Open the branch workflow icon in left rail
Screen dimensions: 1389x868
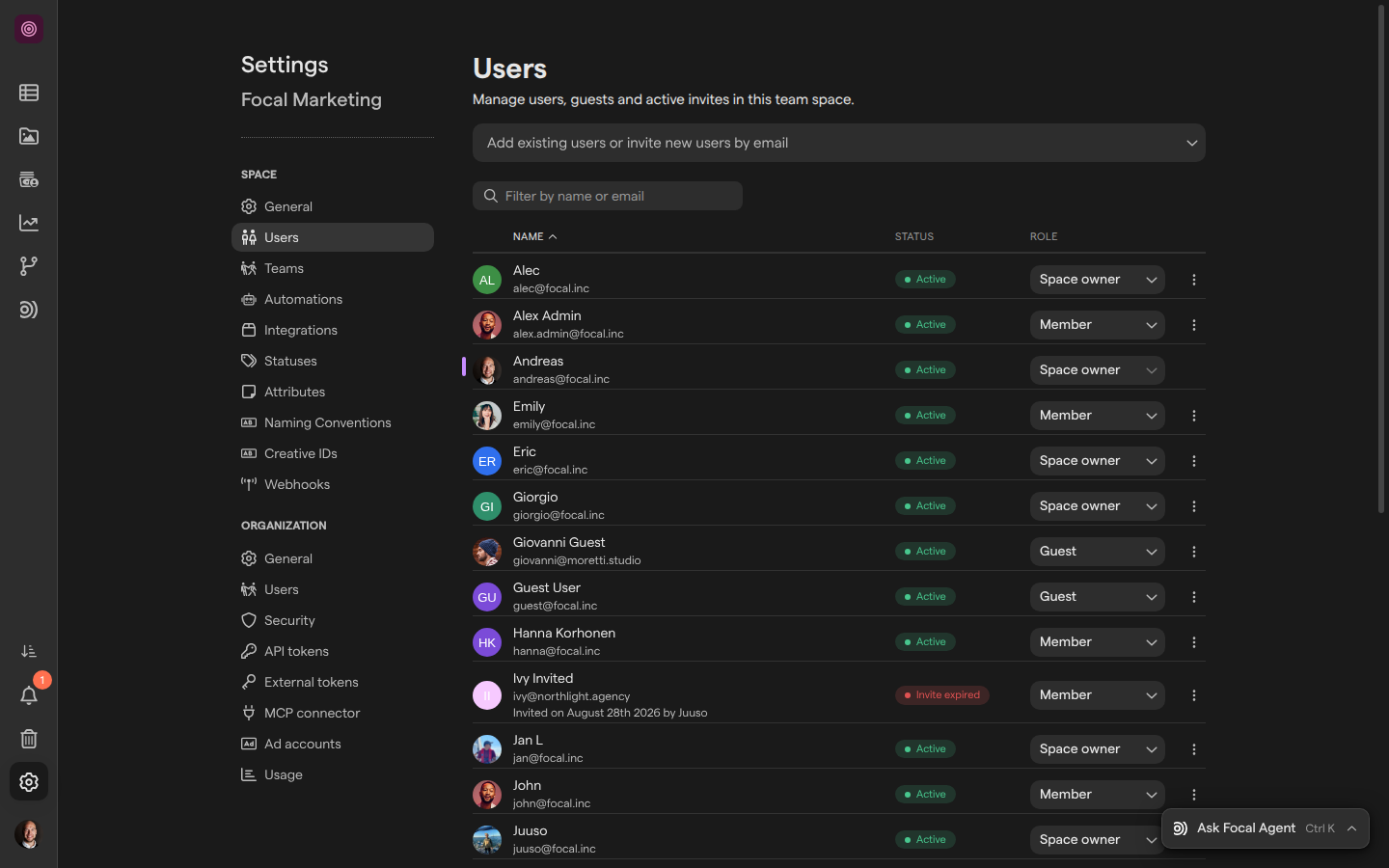(x=29, y=266)
